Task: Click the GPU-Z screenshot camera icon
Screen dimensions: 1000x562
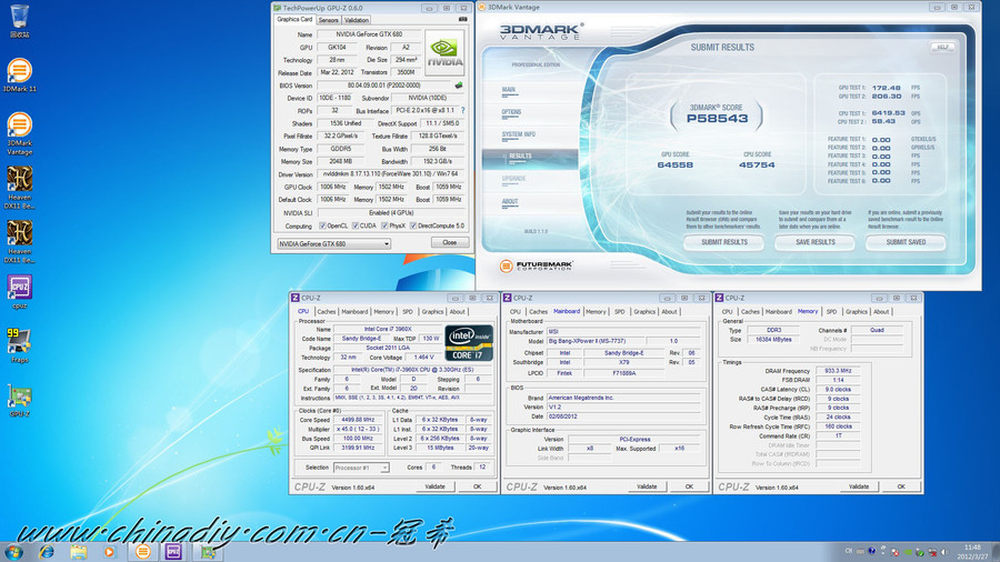Action: [463, 20]
